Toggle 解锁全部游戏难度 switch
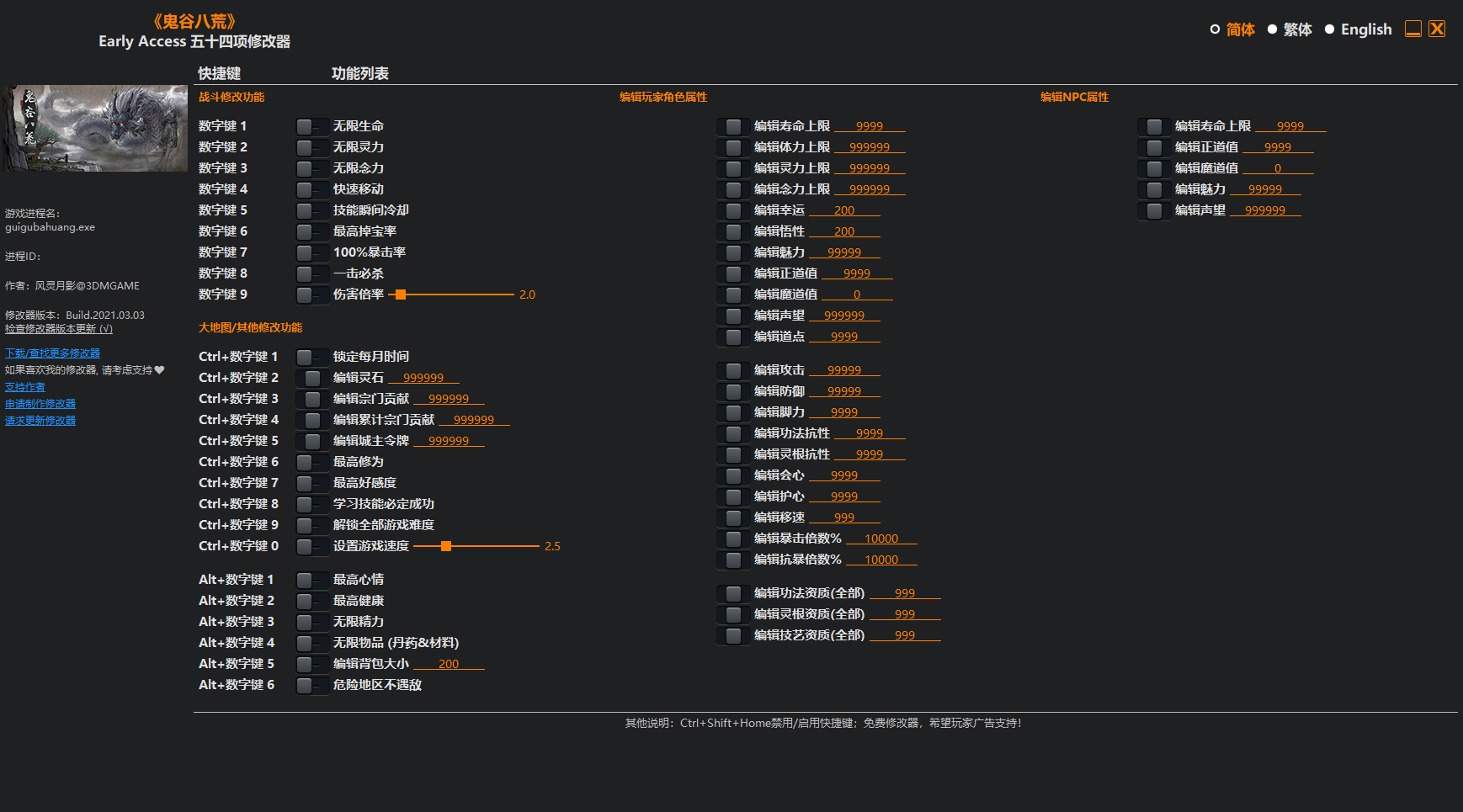The width and height of the screenshot is (1463, 812). [311, 525]
